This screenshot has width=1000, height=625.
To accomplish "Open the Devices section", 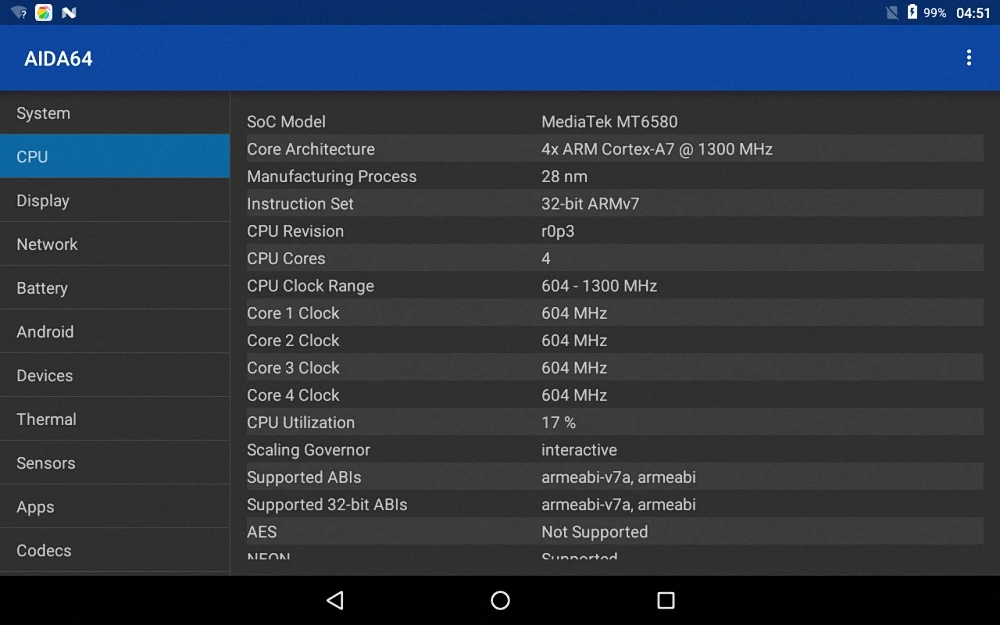I will coord(115,376).
